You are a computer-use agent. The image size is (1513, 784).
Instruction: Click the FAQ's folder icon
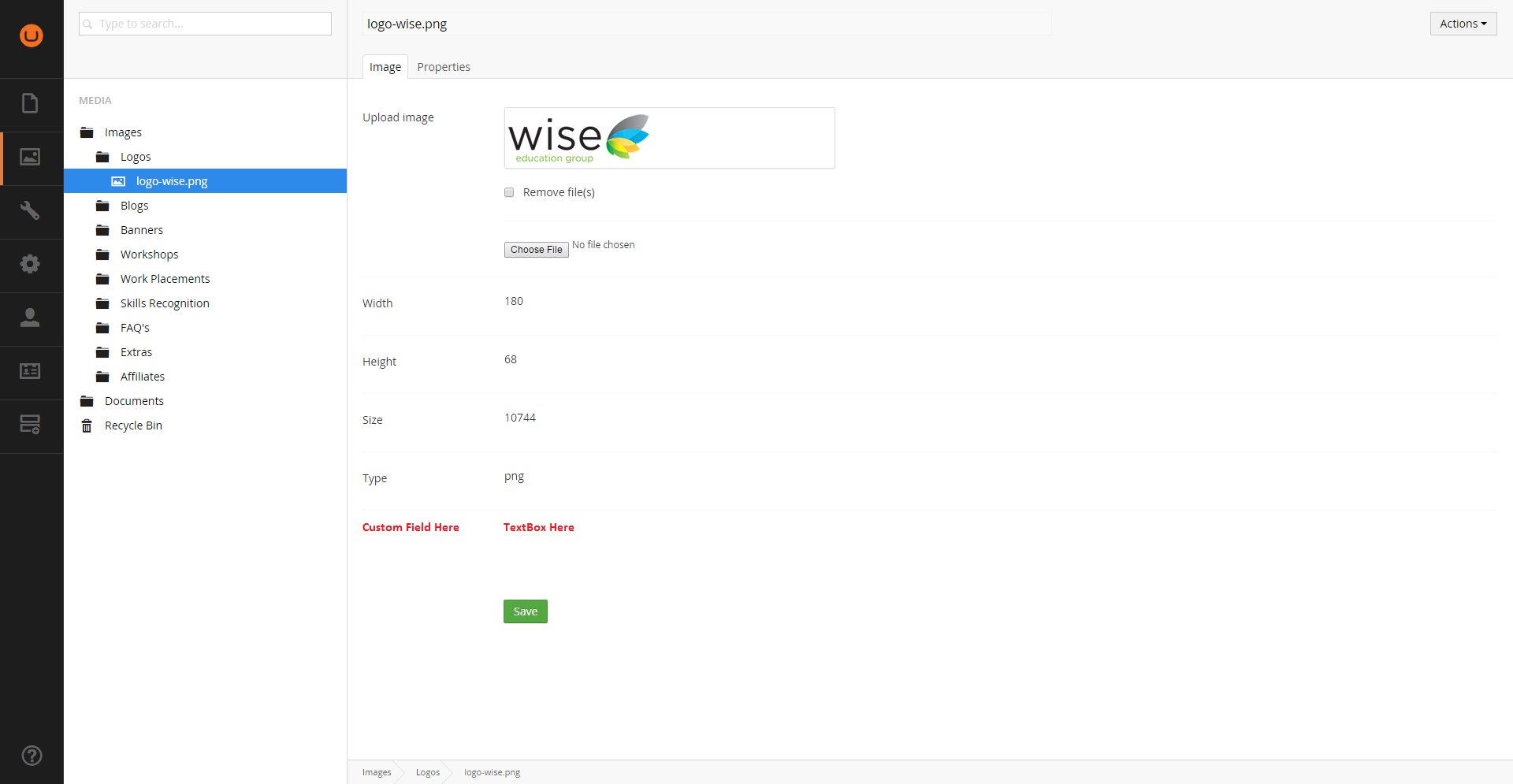tap(102, 328)
